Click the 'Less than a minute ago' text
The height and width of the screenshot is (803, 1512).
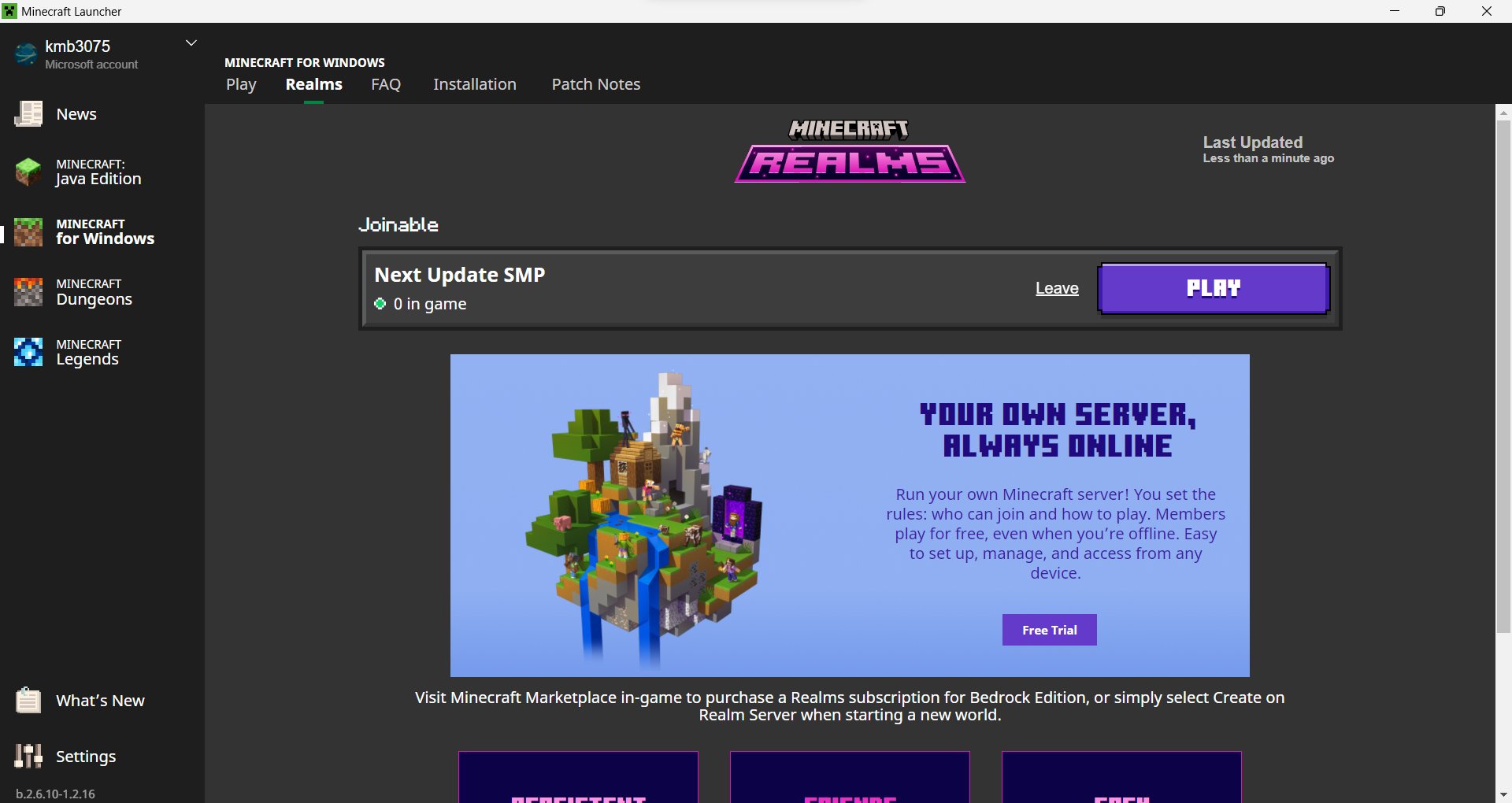point(1268,158)
